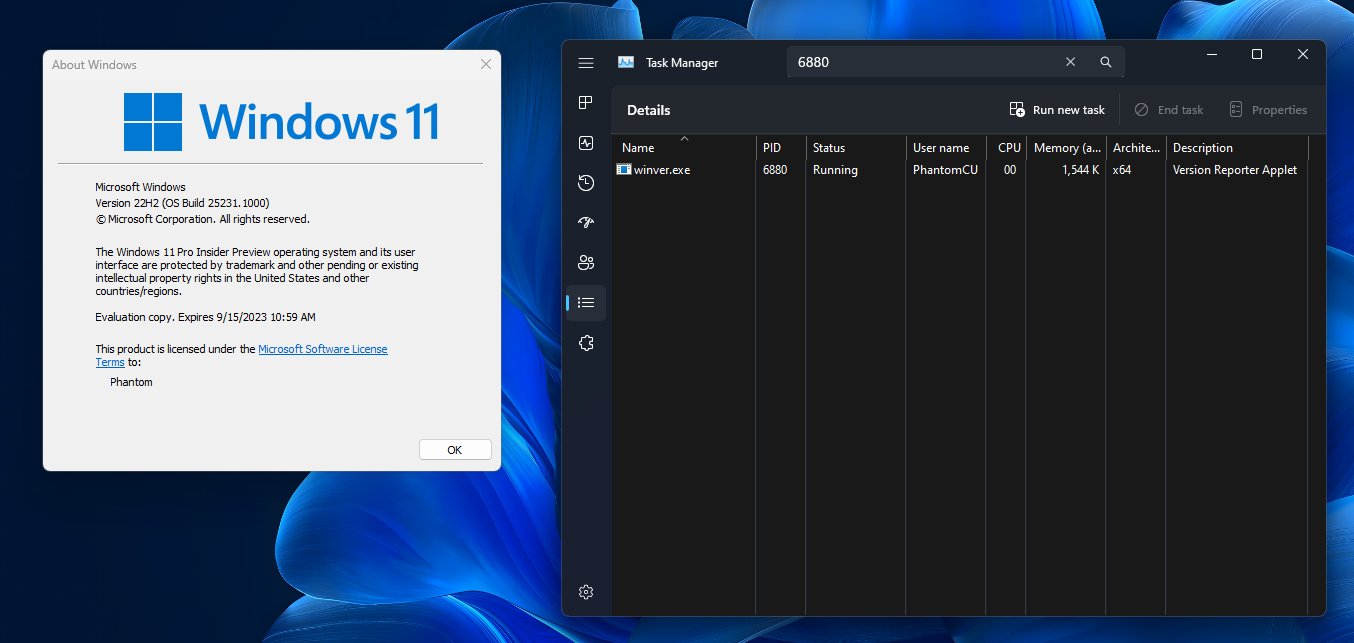Open the Processes page in Task Manager
This screenshot has width=1354, height=643.
586,103
